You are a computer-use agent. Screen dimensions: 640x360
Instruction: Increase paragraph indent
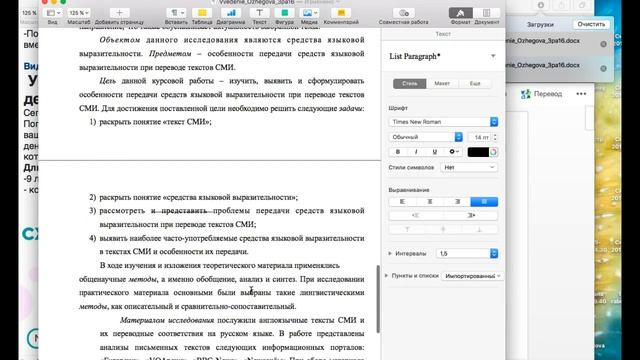[471, 215]
